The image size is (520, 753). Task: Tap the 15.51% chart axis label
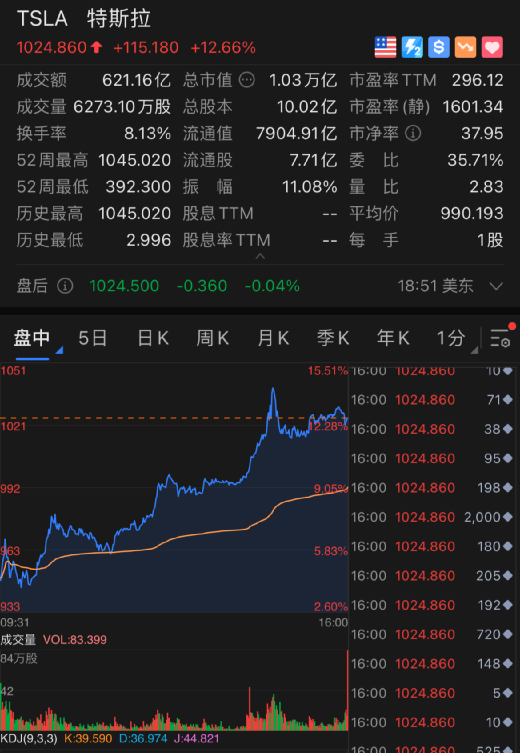(327, 370)
